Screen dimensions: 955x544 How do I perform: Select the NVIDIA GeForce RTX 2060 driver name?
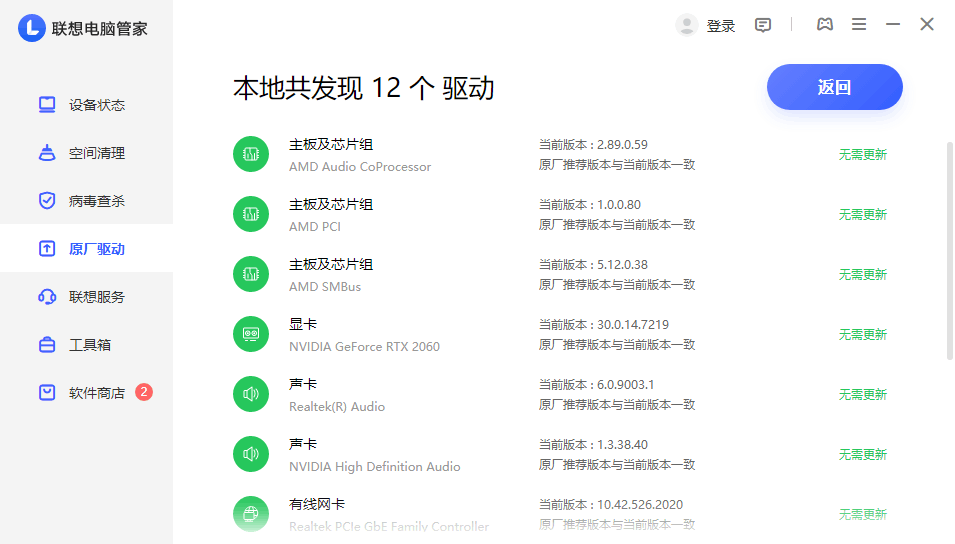(x=364, y=347)
